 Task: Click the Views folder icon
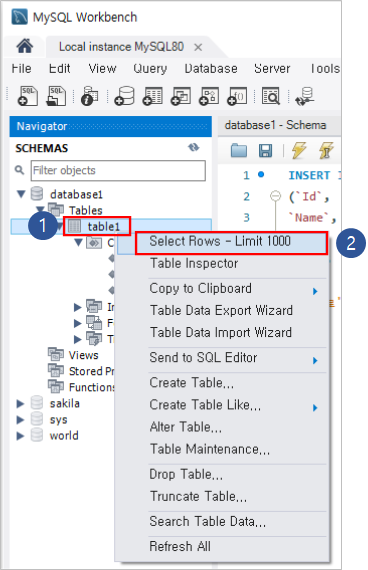[x=56, y=354]
